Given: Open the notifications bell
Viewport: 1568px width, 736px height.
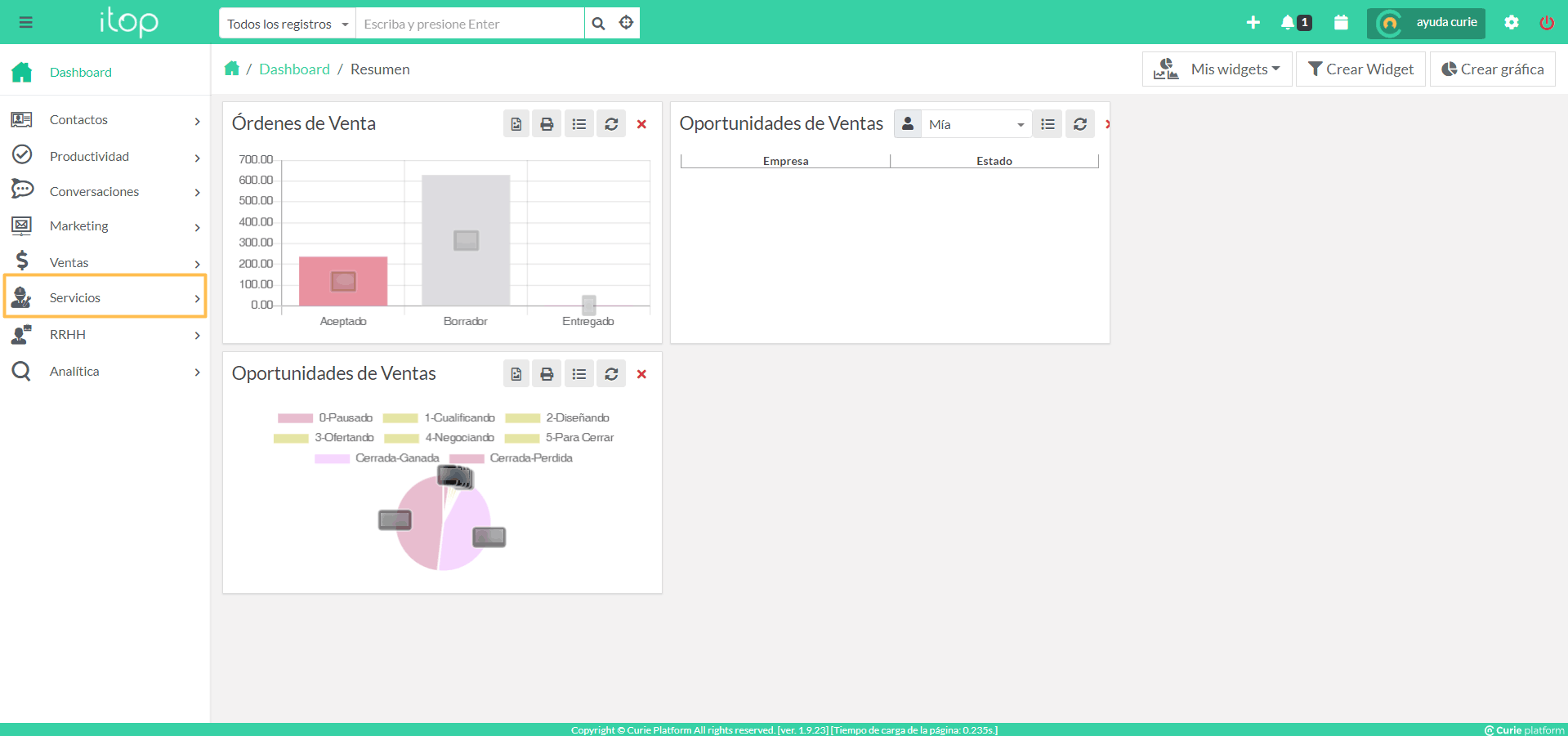Looking at the screenshot, I should click(x=1289, y=23).
